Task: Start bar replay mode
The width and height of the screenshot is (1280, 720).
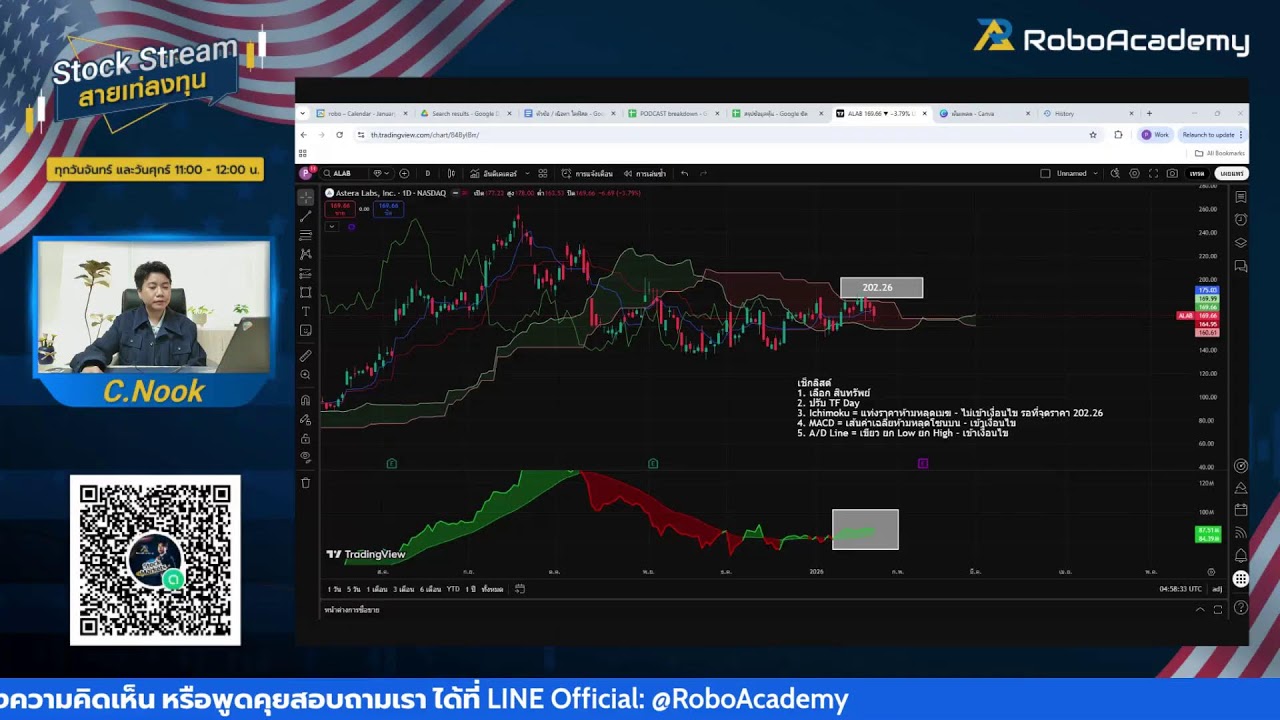Action: (645, 174)
